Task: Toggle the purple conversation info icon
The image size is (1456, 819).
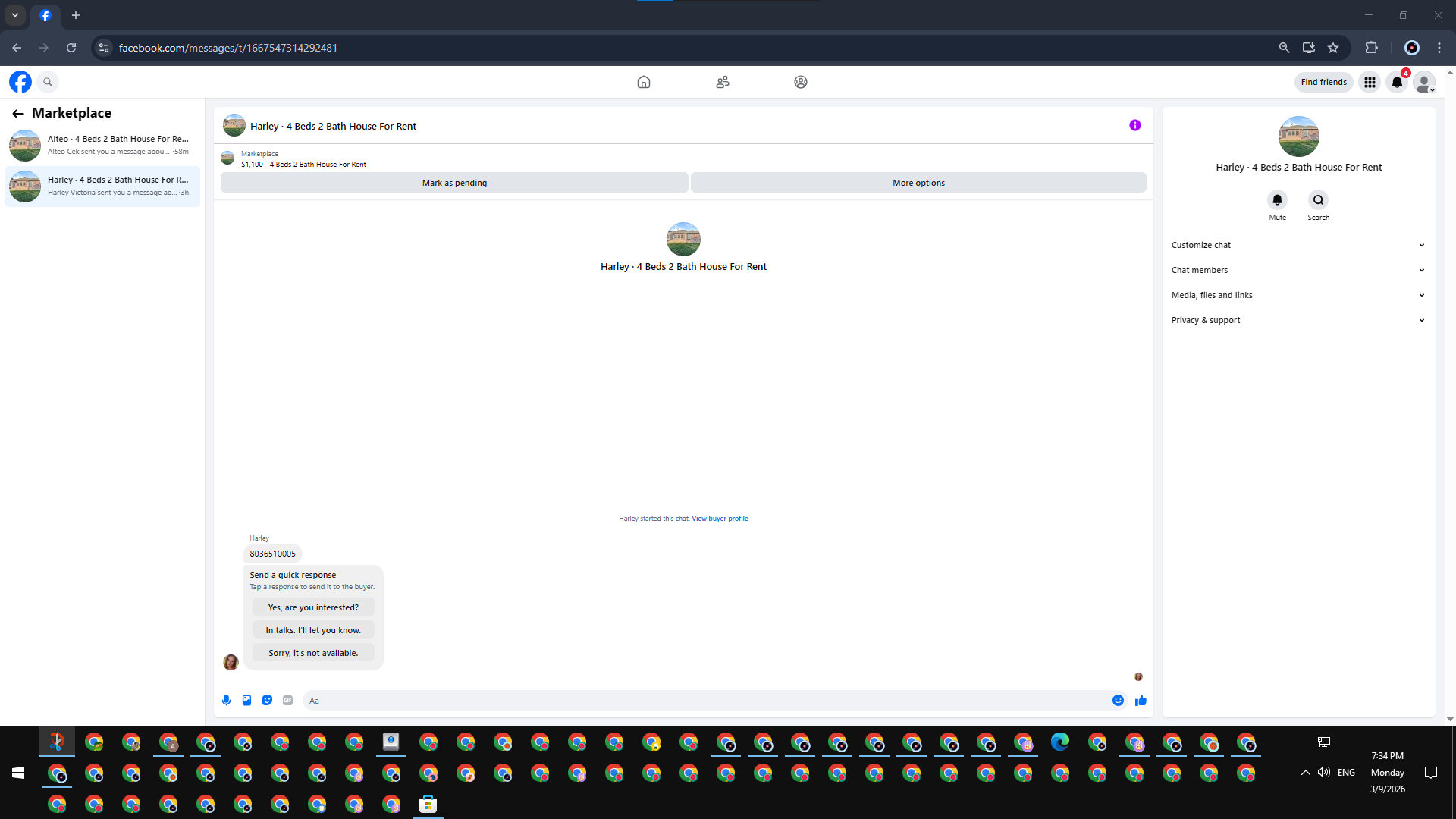Action: [1134, 126]
